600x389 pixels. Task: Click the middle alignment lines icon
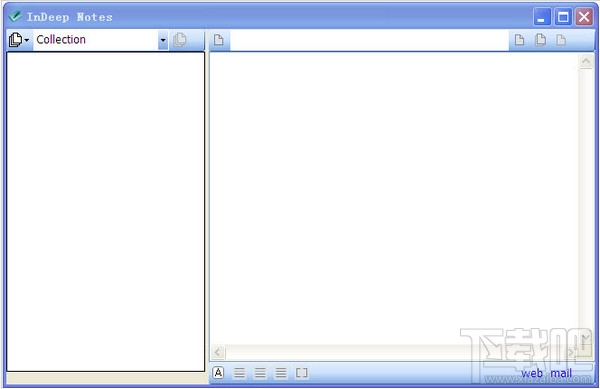pyautogui.click(x=260, y=373)
